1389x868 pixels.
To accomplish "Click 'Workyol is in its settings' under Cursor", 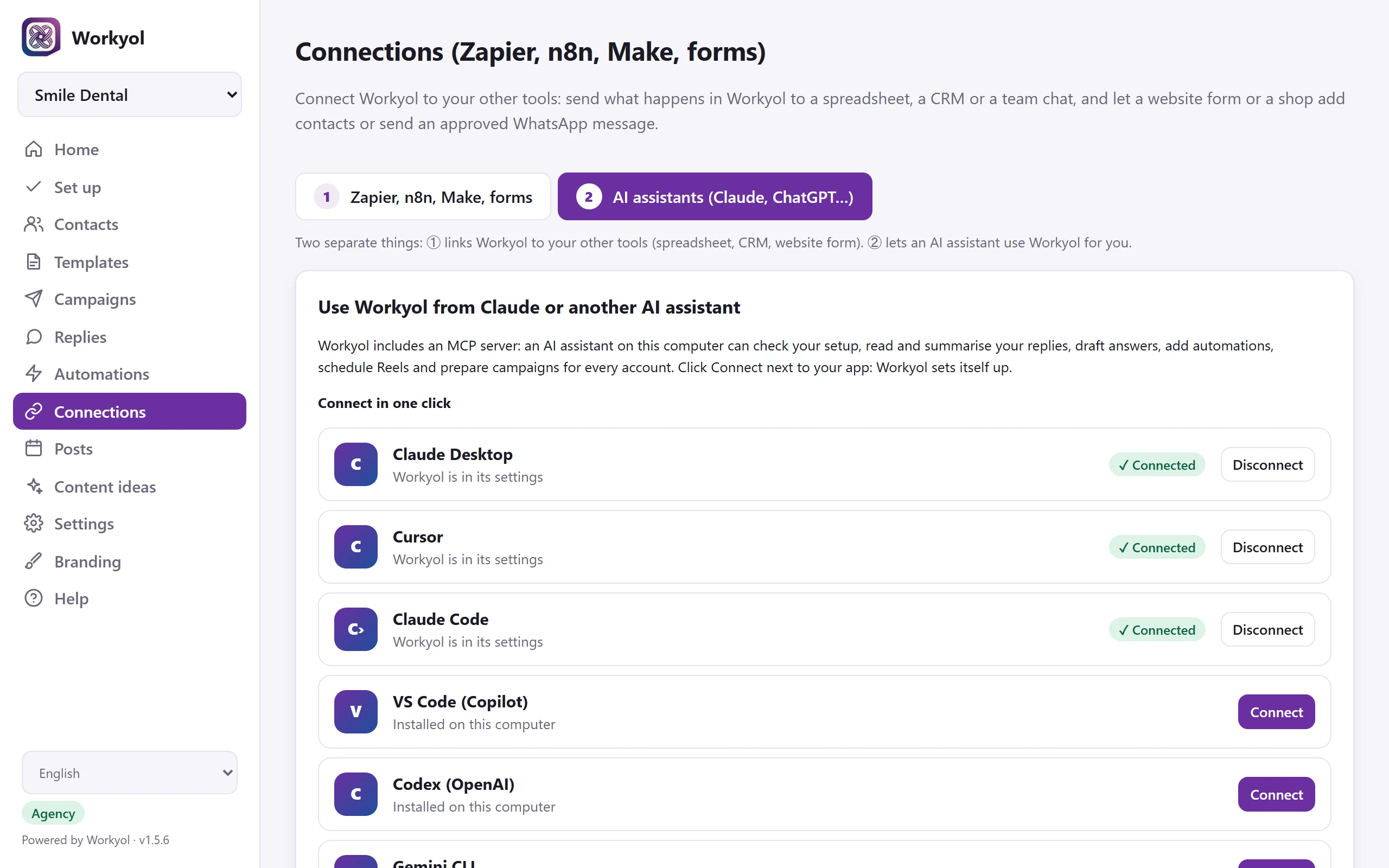I will [x=467, y=559].
